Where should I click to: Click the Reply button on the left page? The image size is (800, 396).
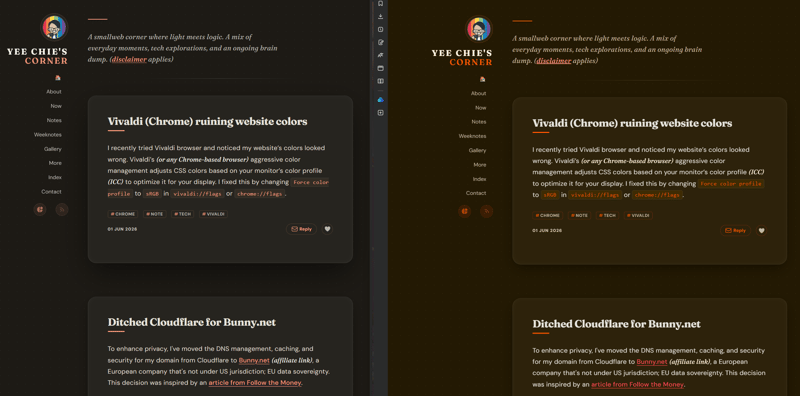(302, 229)
